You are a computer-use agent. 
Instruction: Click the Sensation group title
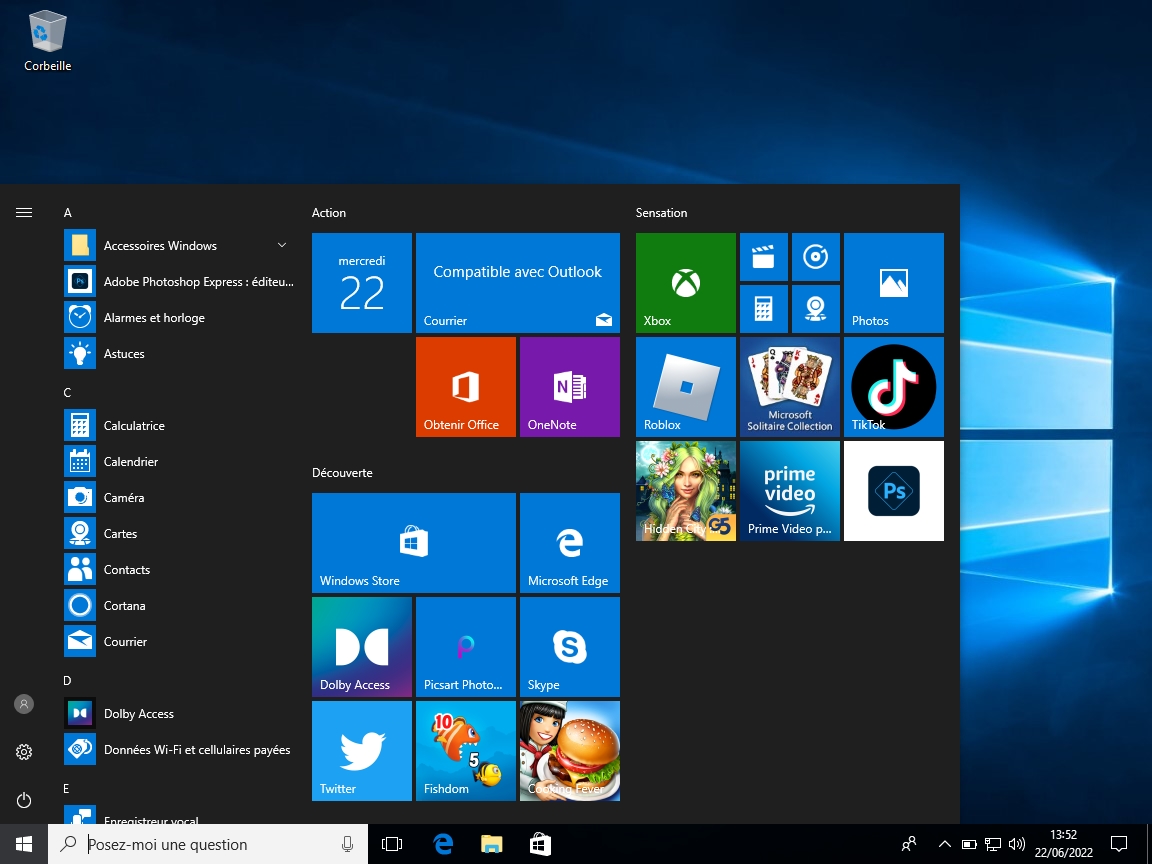click(661, 212)
